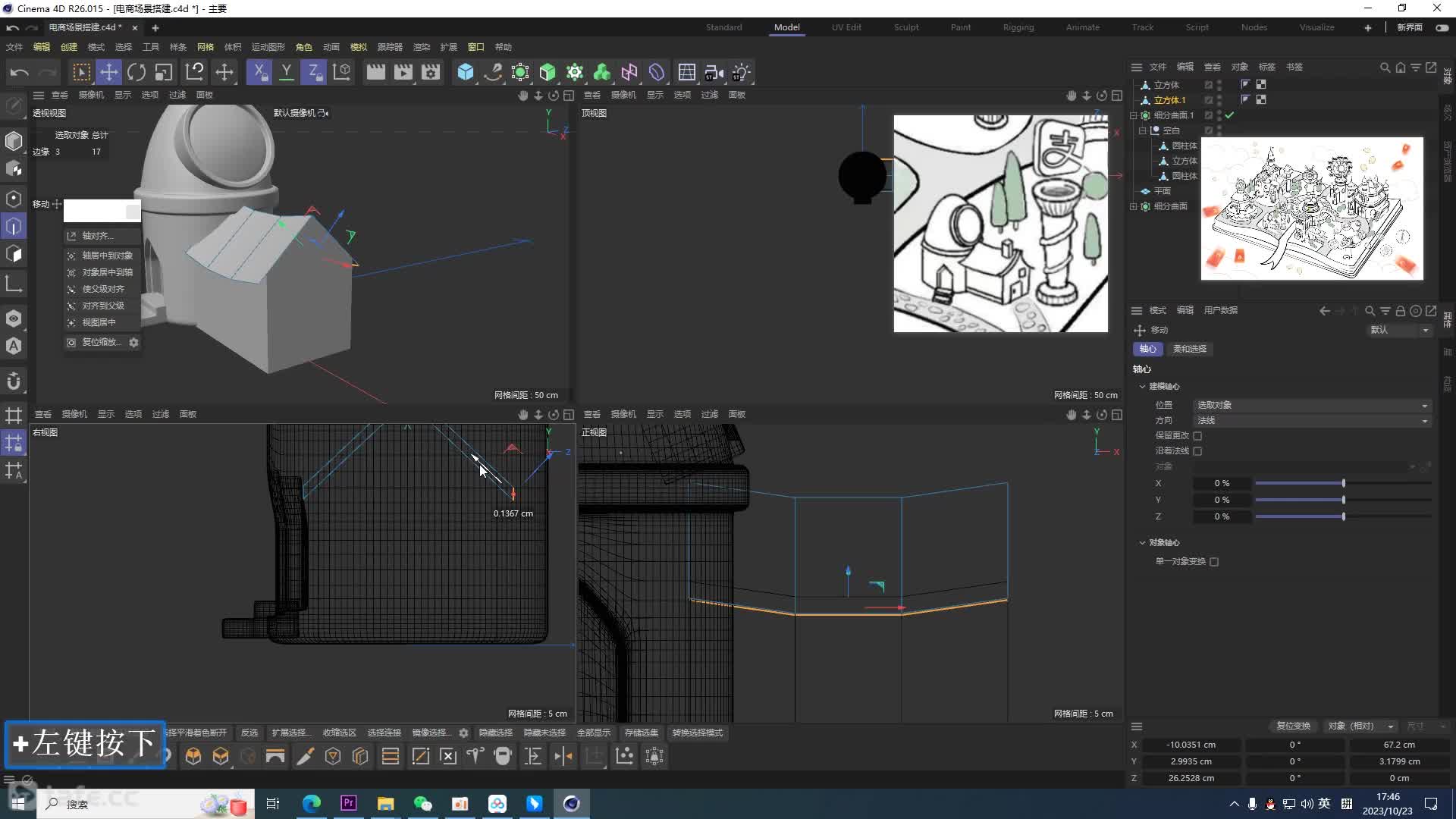Click the Undo arrow in the toolbar
This screenshot has height=819, width=1456.
(20, 73)
